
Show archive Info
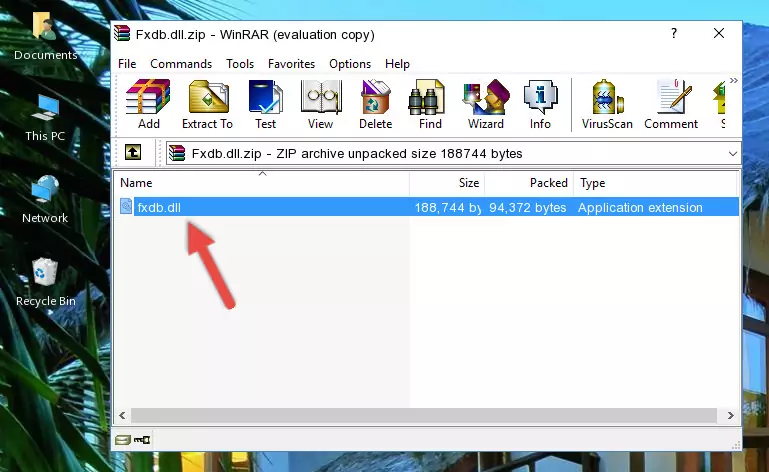pos(540,105)
